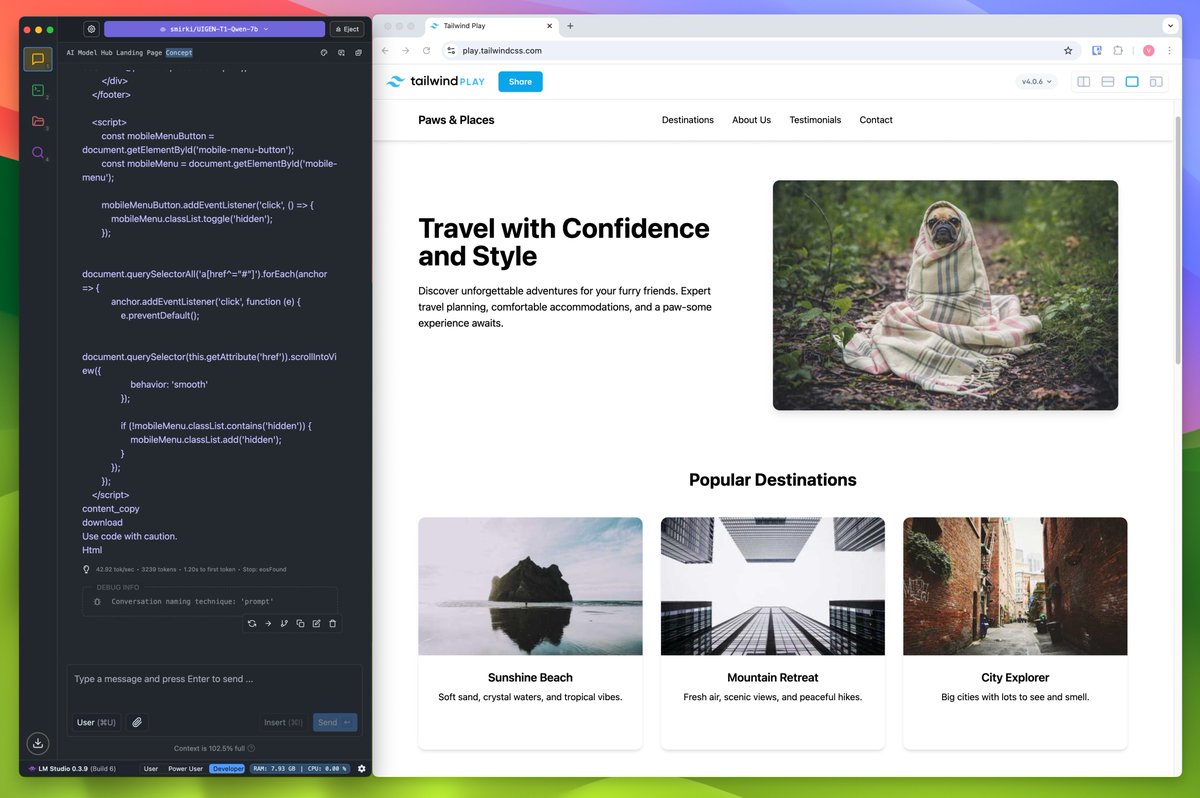Open Tailwind version v4.0.6 dropdown
The height and width of the screenshot is (798, 1200).
(x=1036, y=81)
